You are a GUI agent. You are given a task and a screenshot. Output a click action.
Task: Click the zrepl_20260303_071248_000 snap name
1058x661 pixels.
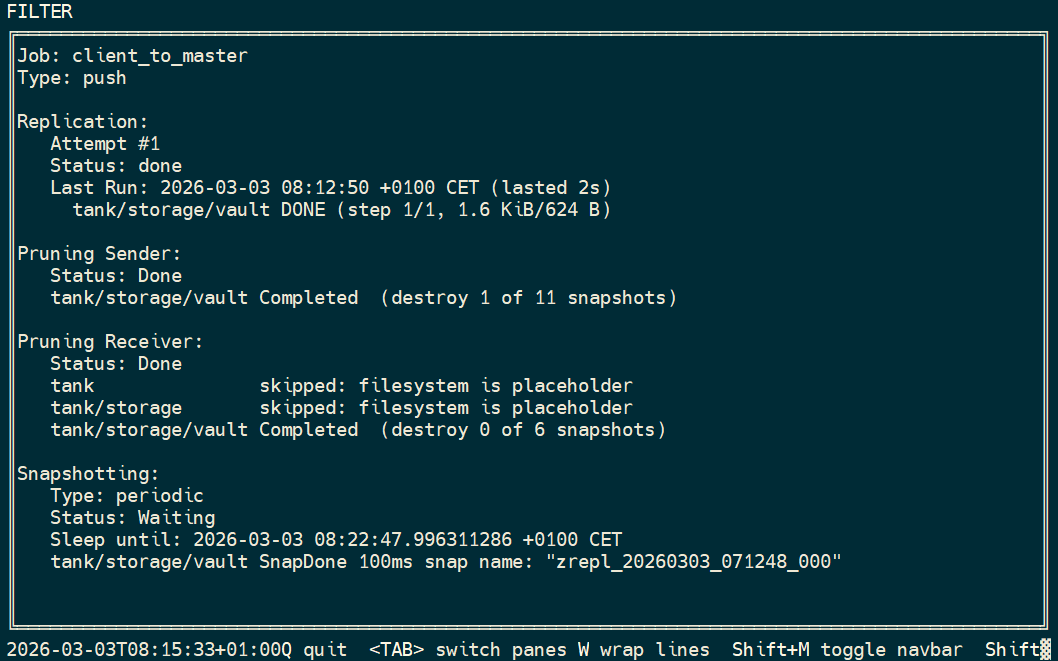point(694,562)
